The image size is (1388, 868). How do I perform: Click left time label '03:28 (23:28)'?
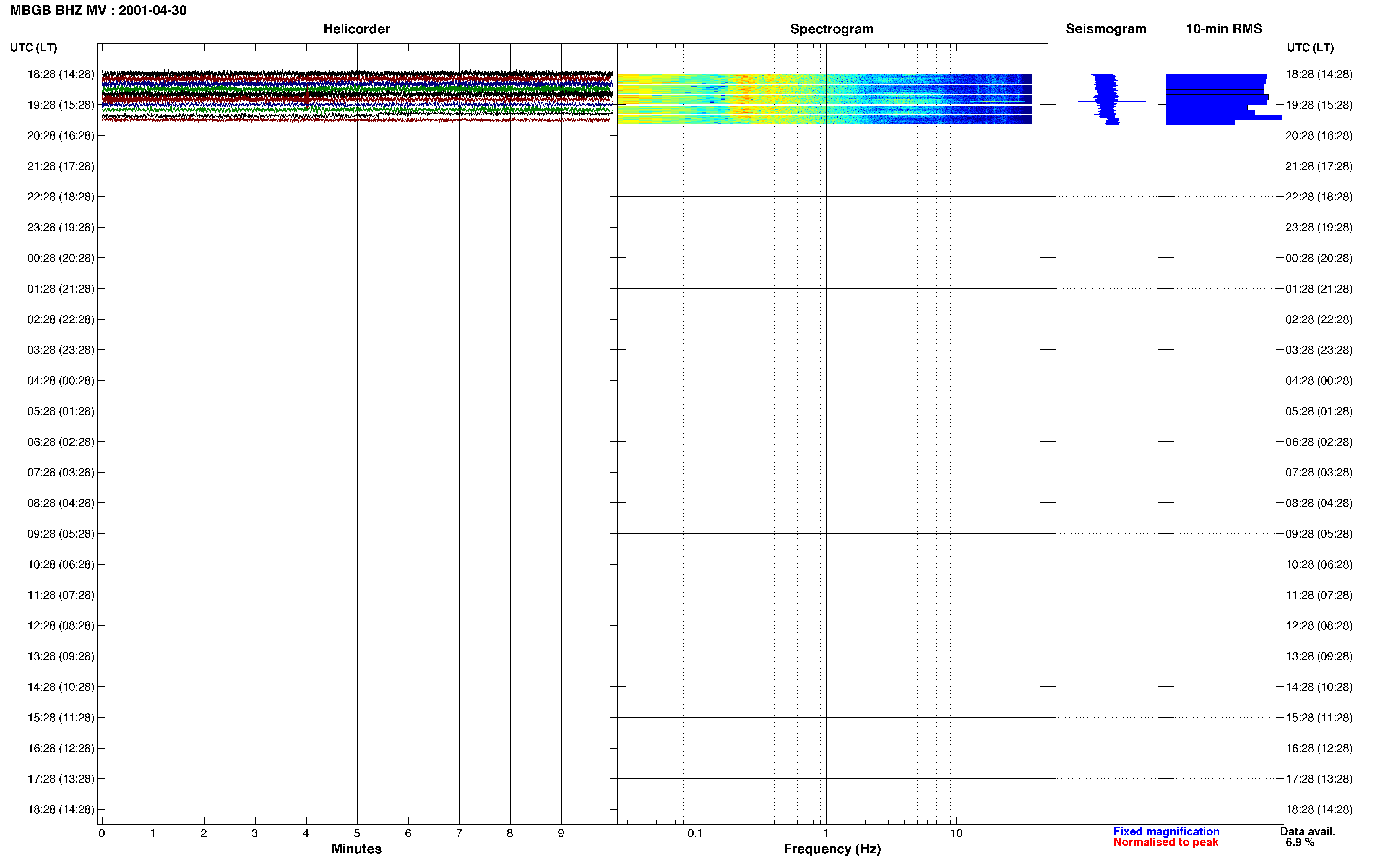[x=61, y=350]
